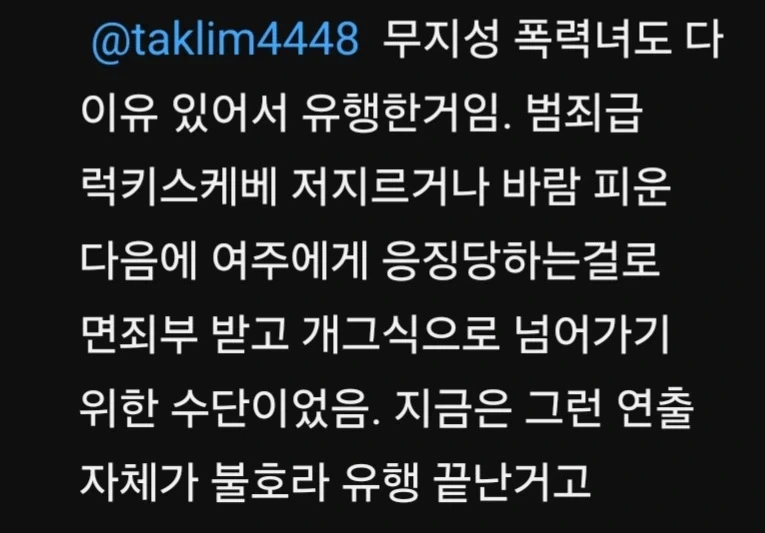This screenshot has height=533, width=765.
Task: Click the word 폭력녀도 in first line
Action: click(592, 40)
